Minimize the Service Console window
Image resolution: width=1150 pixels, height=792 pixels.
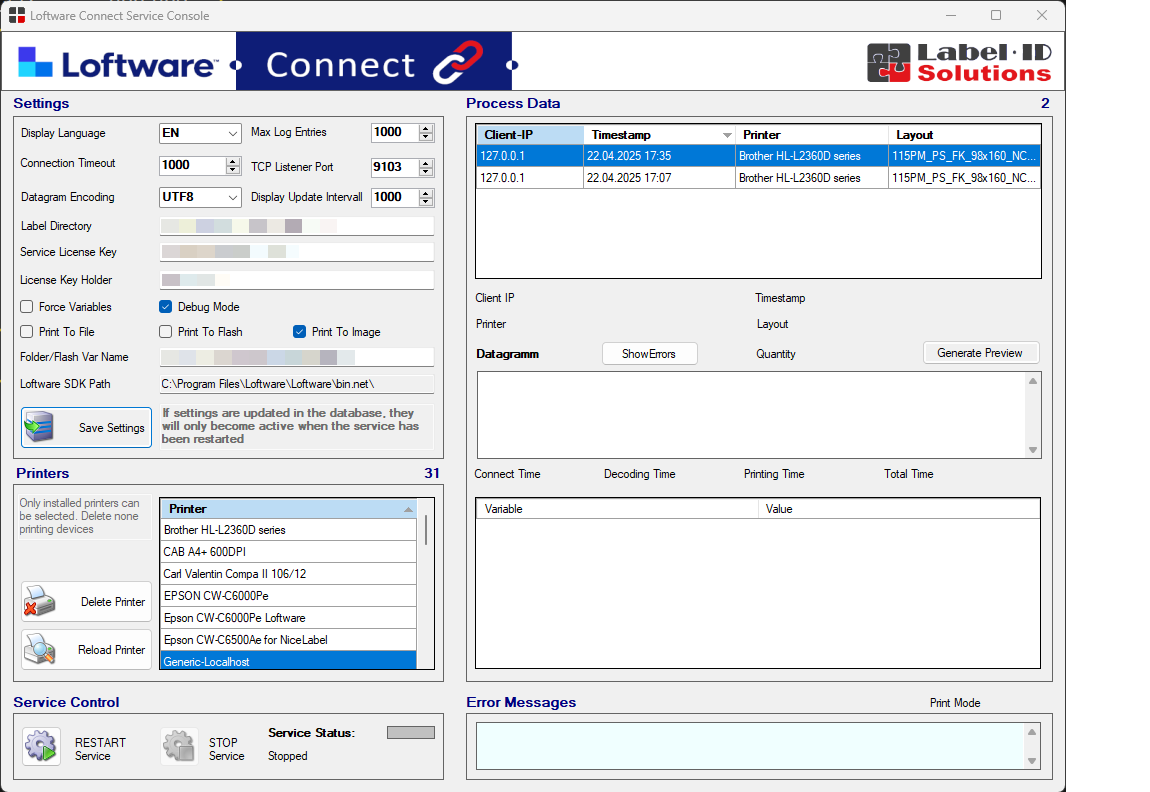click(951, 15)
